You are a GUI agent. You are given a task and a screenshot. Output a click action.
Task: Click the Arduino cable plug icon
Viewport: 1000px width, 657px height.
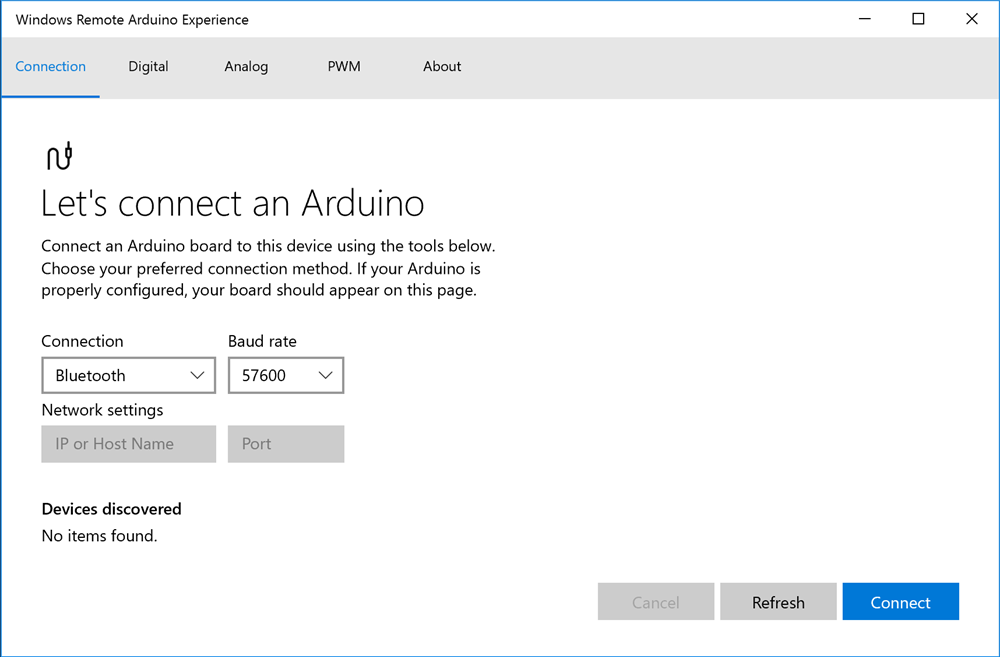coord(60,156)
